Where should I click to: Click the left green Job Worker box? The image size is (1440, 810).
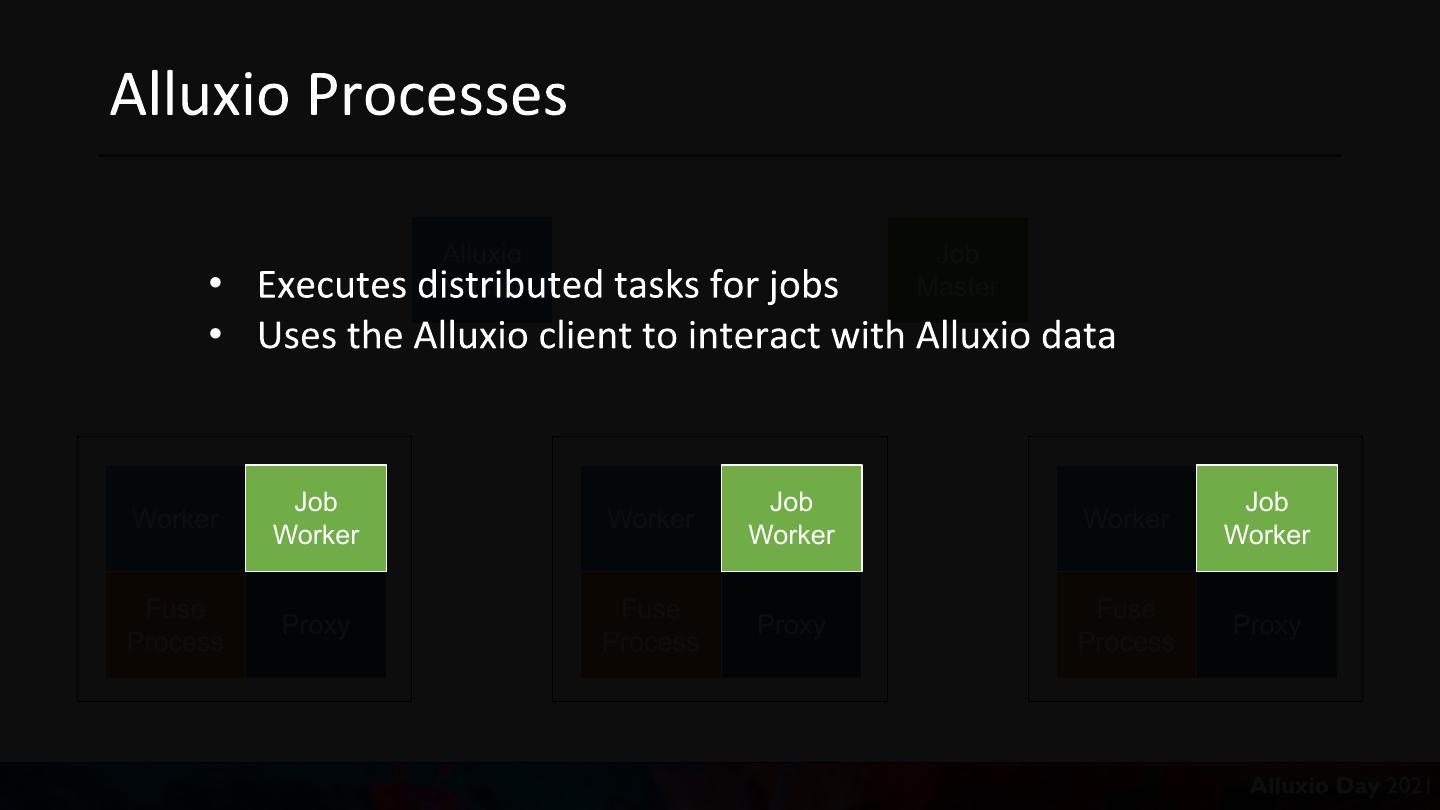click(x=316, y=518)
